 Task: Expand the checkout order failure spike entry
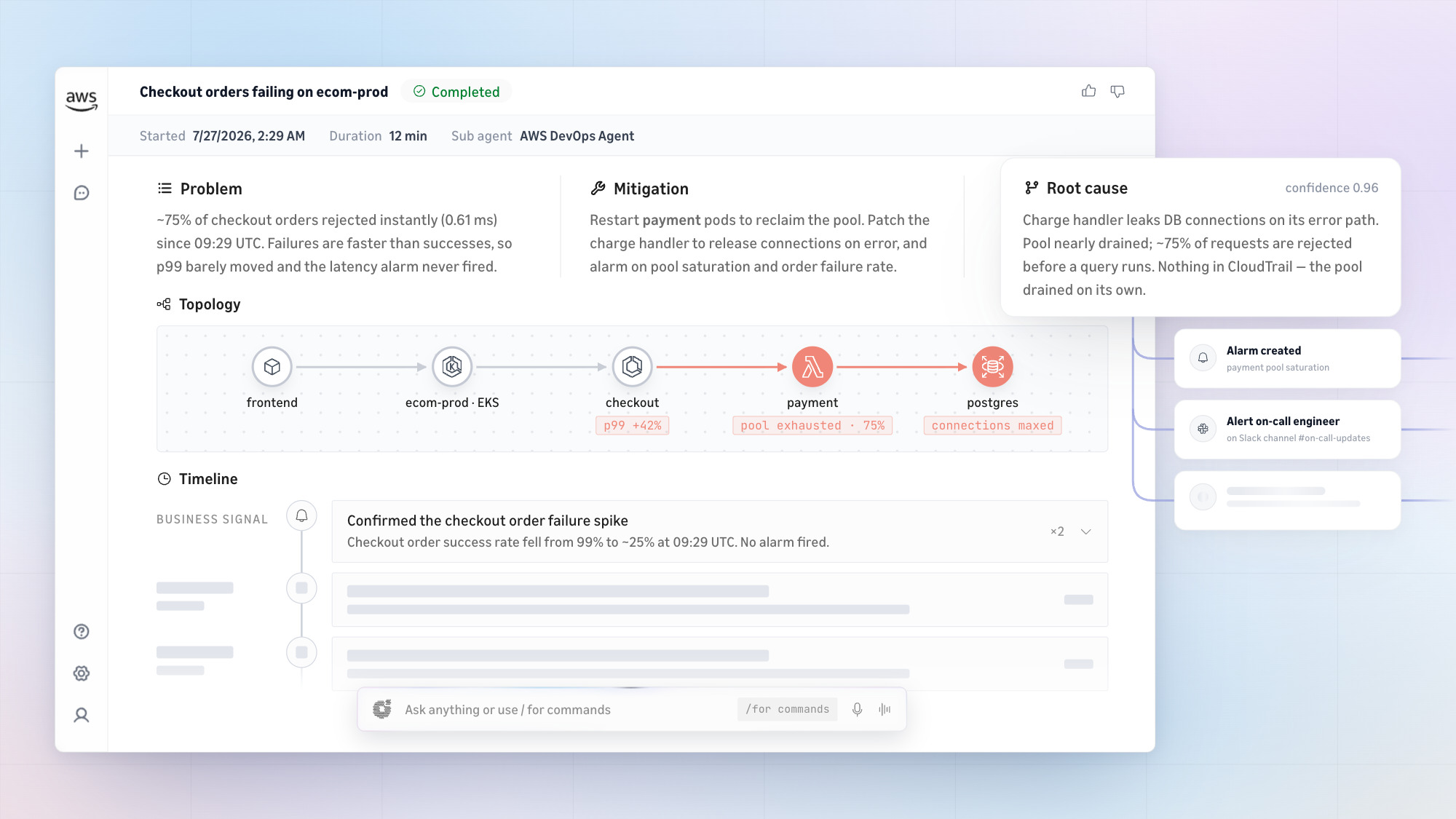(x=1086, y=531)
